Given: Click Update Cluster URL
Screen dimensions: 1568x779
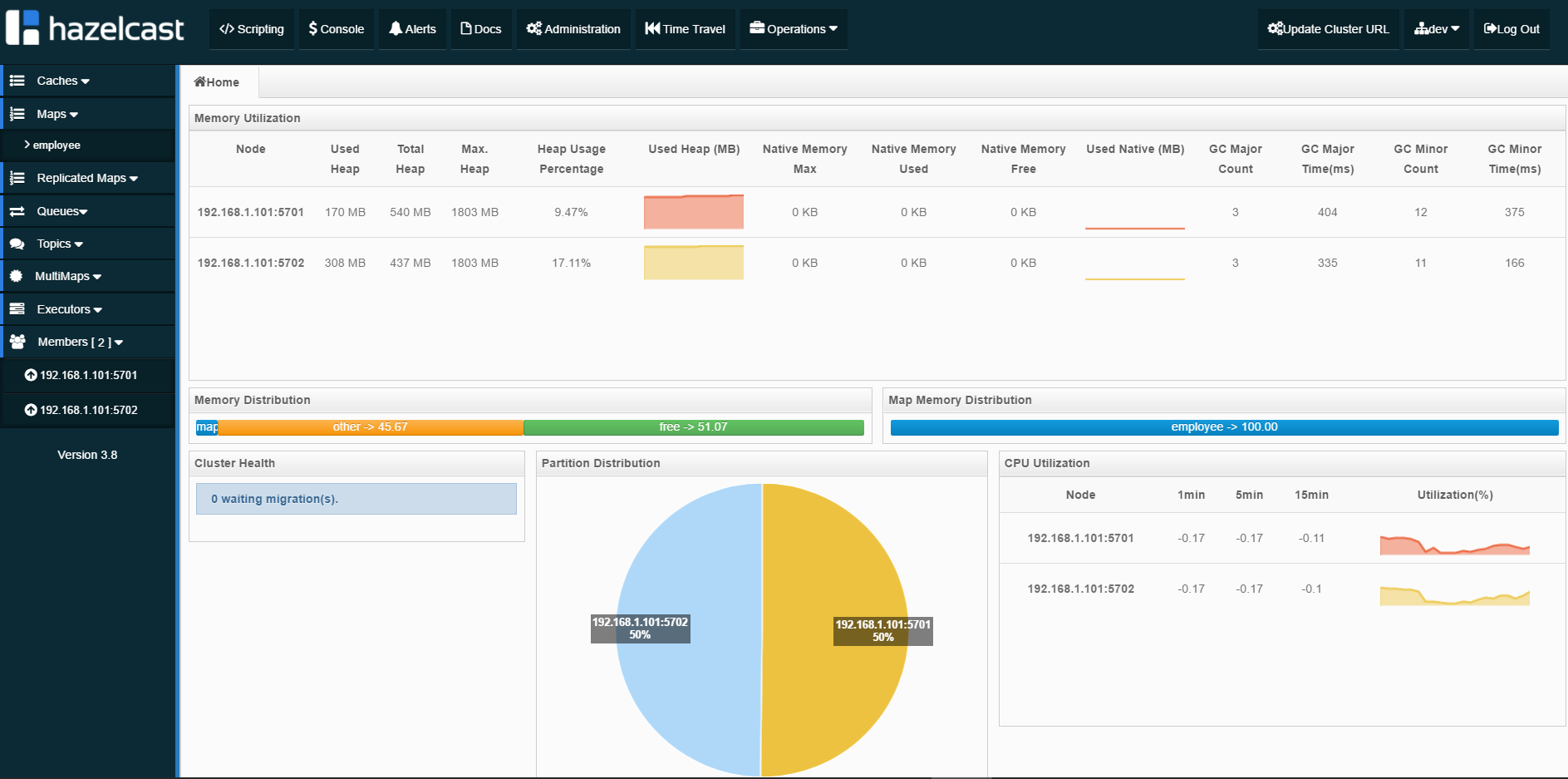Looking at the screenshot, I should point(1329,29).
